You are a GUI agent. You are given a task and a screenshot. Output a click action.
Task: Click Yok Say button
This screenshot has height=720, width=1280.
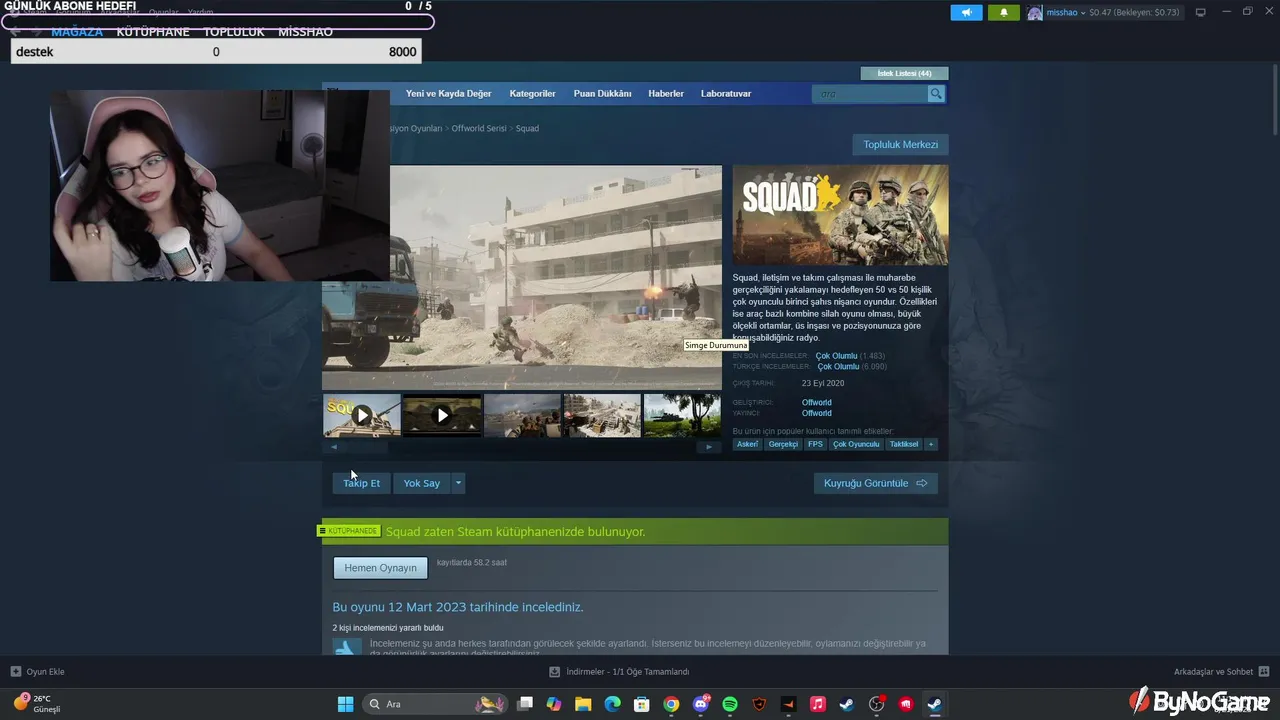[421, 483]
